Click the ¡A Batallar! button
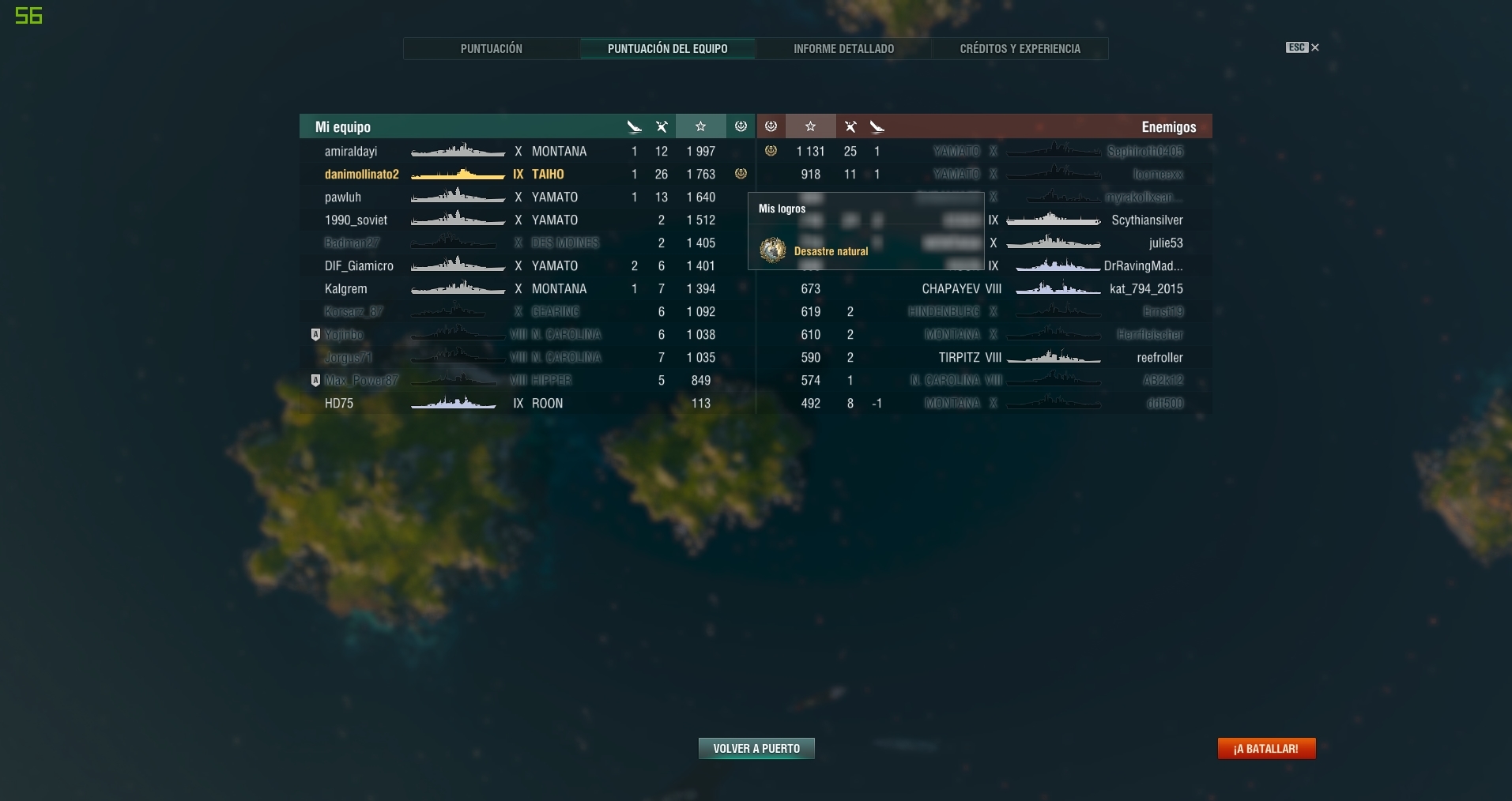Image resolution: width=1512 pixels, height=801 pixels. pos(1266,748)
